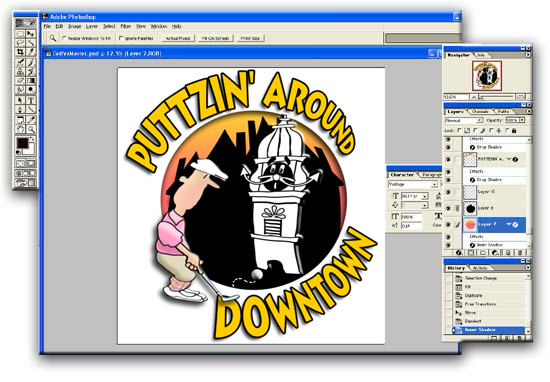Viewport: 550px width, 382px height.
Task: Select the Clone Stamp tool
Action: [20, 72]
